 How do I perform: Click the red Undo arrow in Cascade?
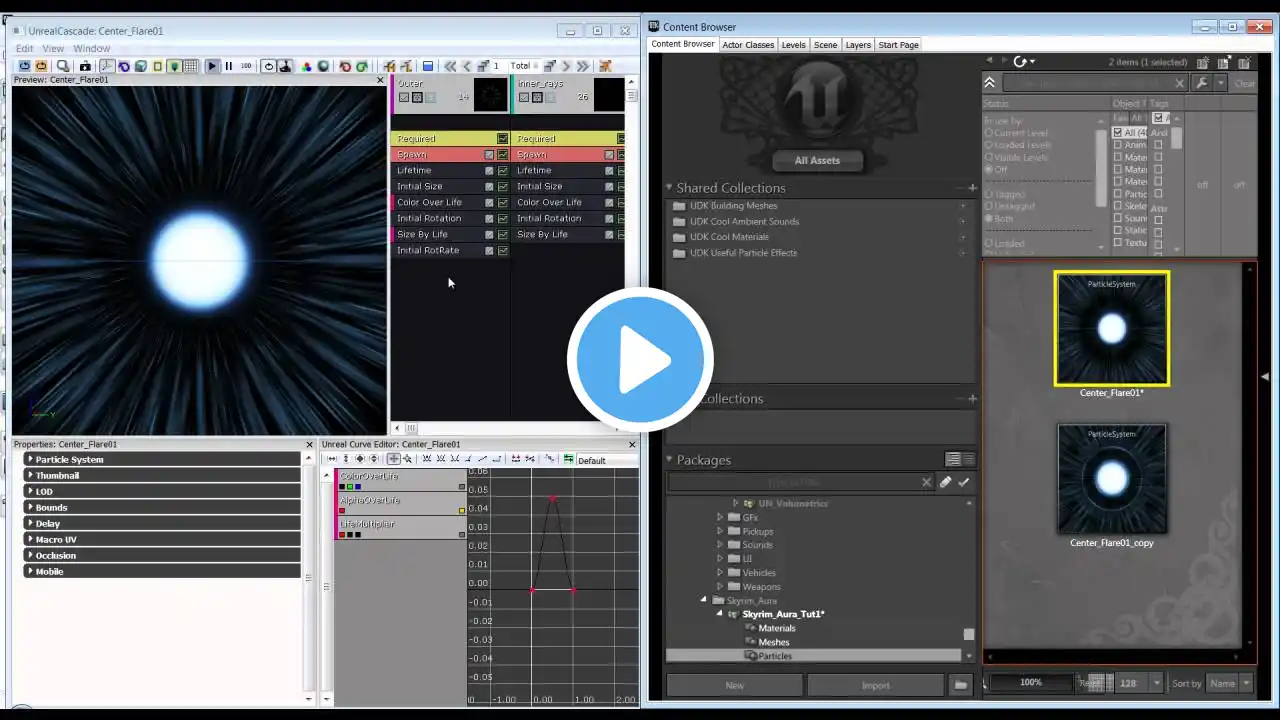pyautogui.click(x=345, y=66)
